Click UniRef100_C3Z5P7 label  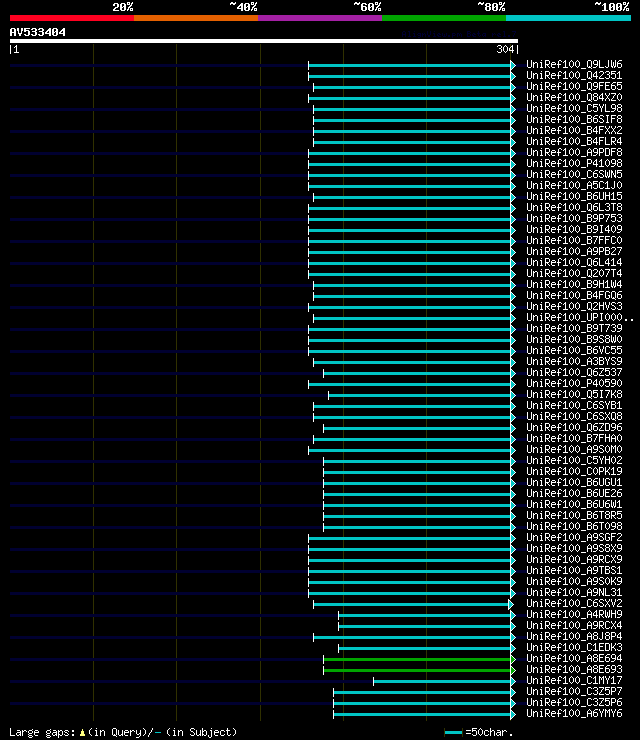pos(574,691)
